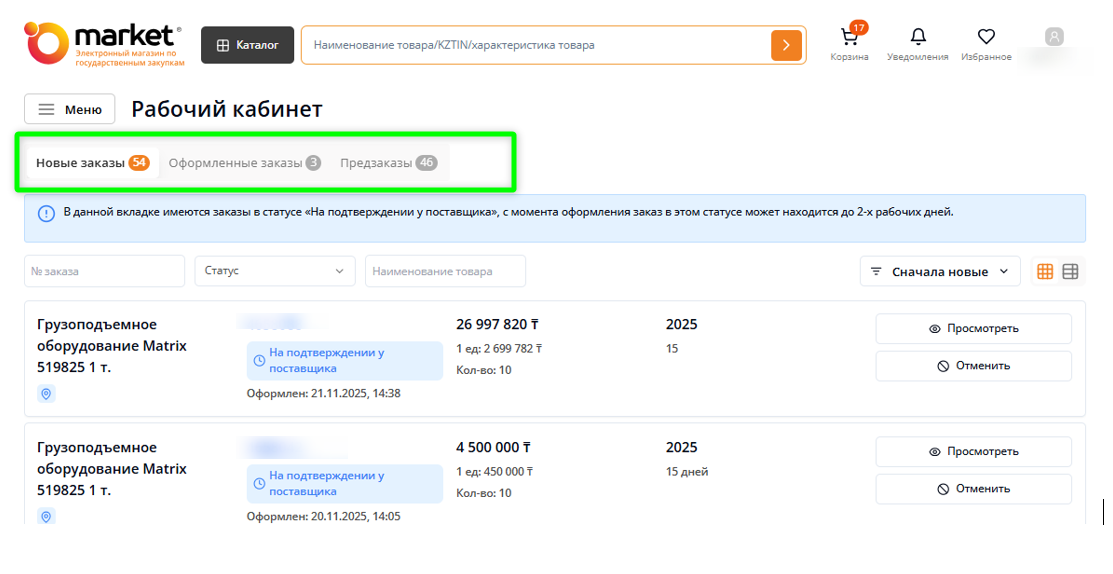This screenshot has height=574, width=1113.
Task: Click the user profile avatar icon
Action: point(1054,37)
